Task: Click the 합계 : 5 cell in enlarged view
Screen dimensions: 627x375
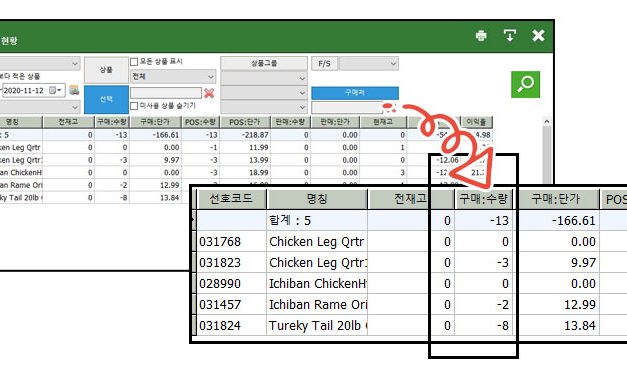Action: (317, 221)
